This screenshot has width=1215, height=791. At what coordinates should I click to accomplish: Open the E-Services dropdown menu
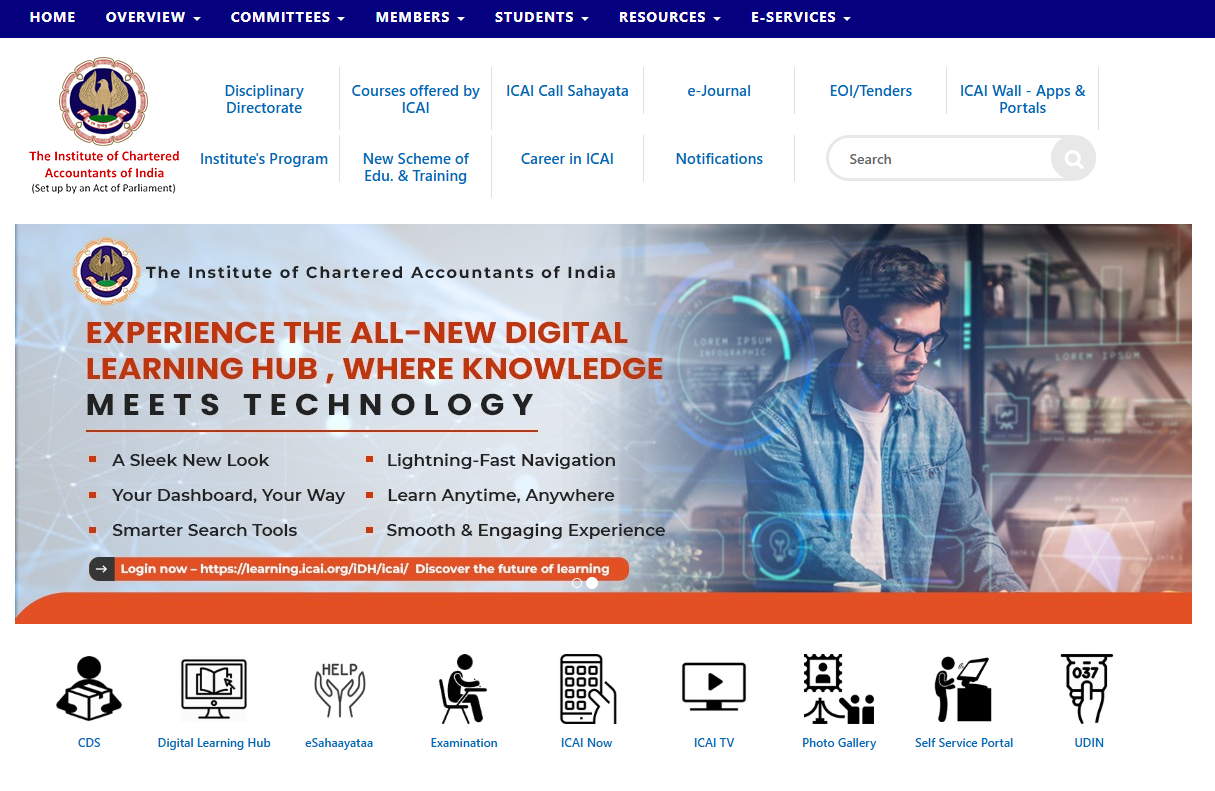[x=800, y=17]
